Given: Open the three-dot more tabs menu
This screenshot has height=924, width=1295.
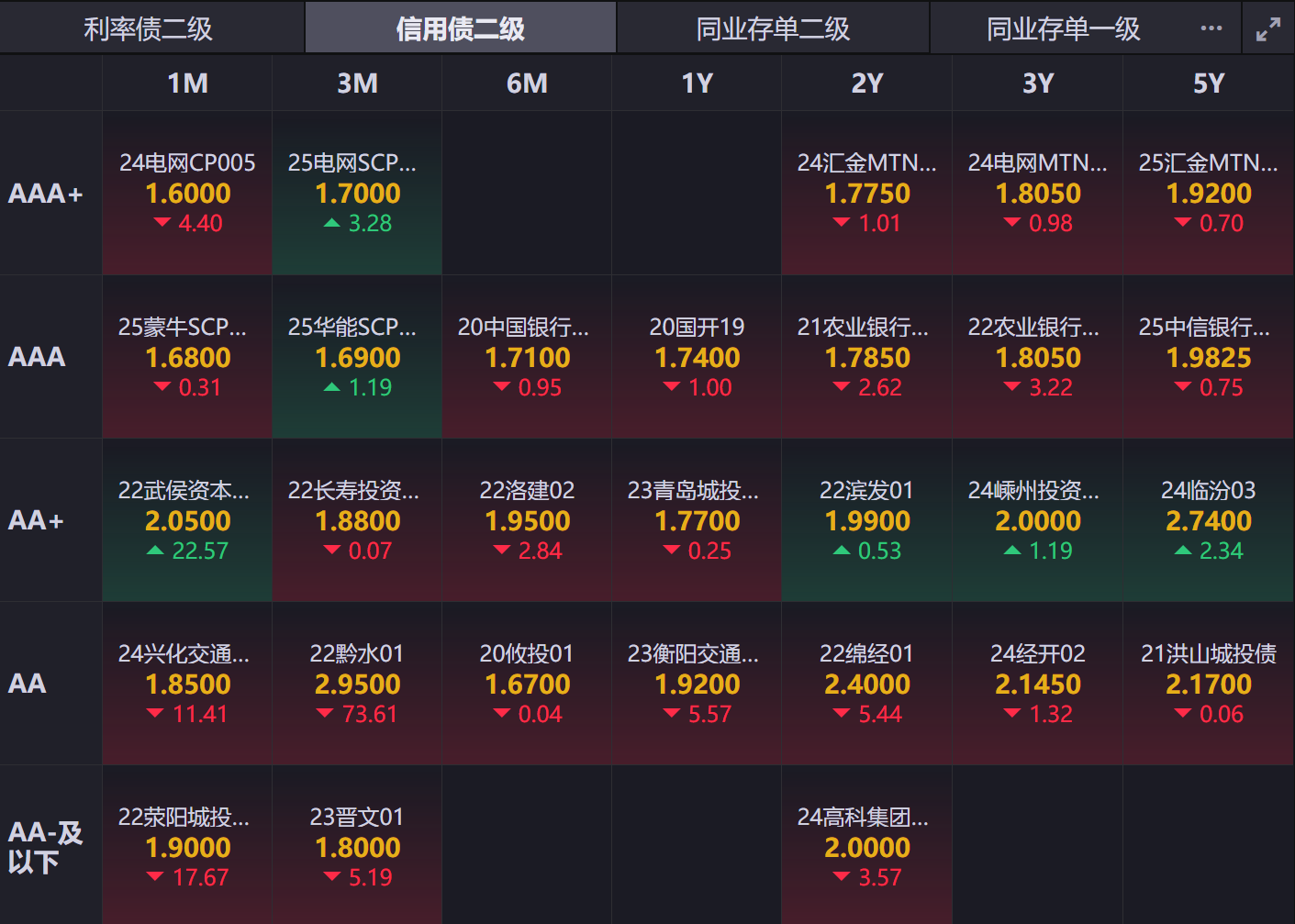Looking at the screenshot, I should pyautogui.click(x=1211, y=28).
